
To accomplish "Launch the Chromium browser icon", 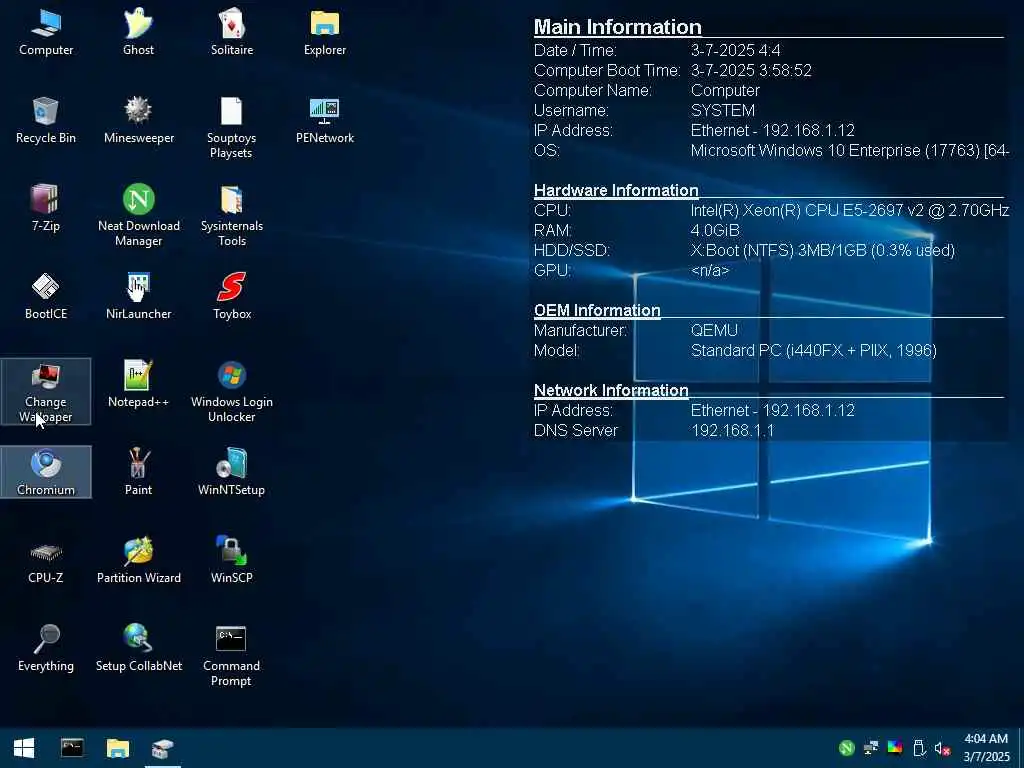I will 46,472.
